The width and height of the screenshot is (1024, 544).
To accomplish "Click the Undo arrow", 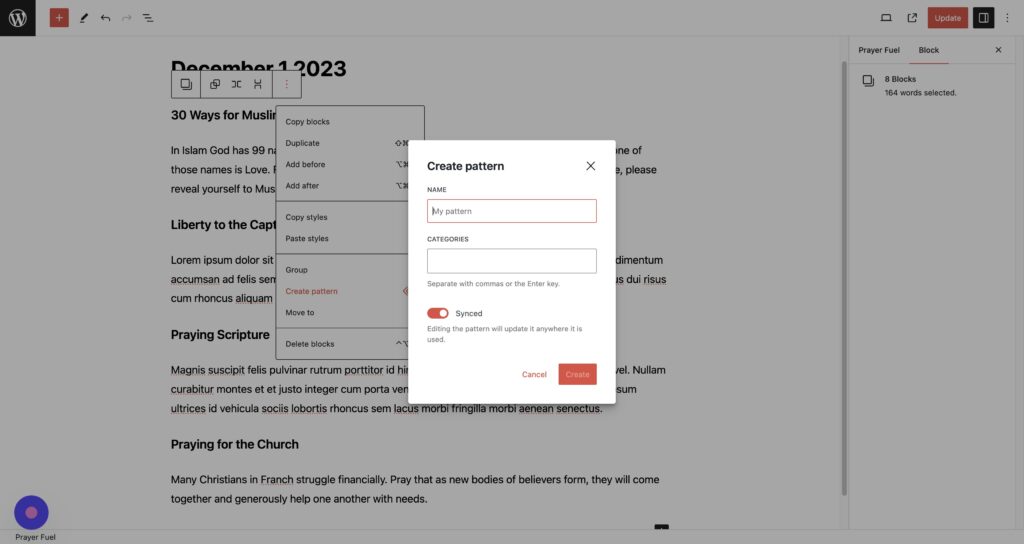I will tap(105, 18).
